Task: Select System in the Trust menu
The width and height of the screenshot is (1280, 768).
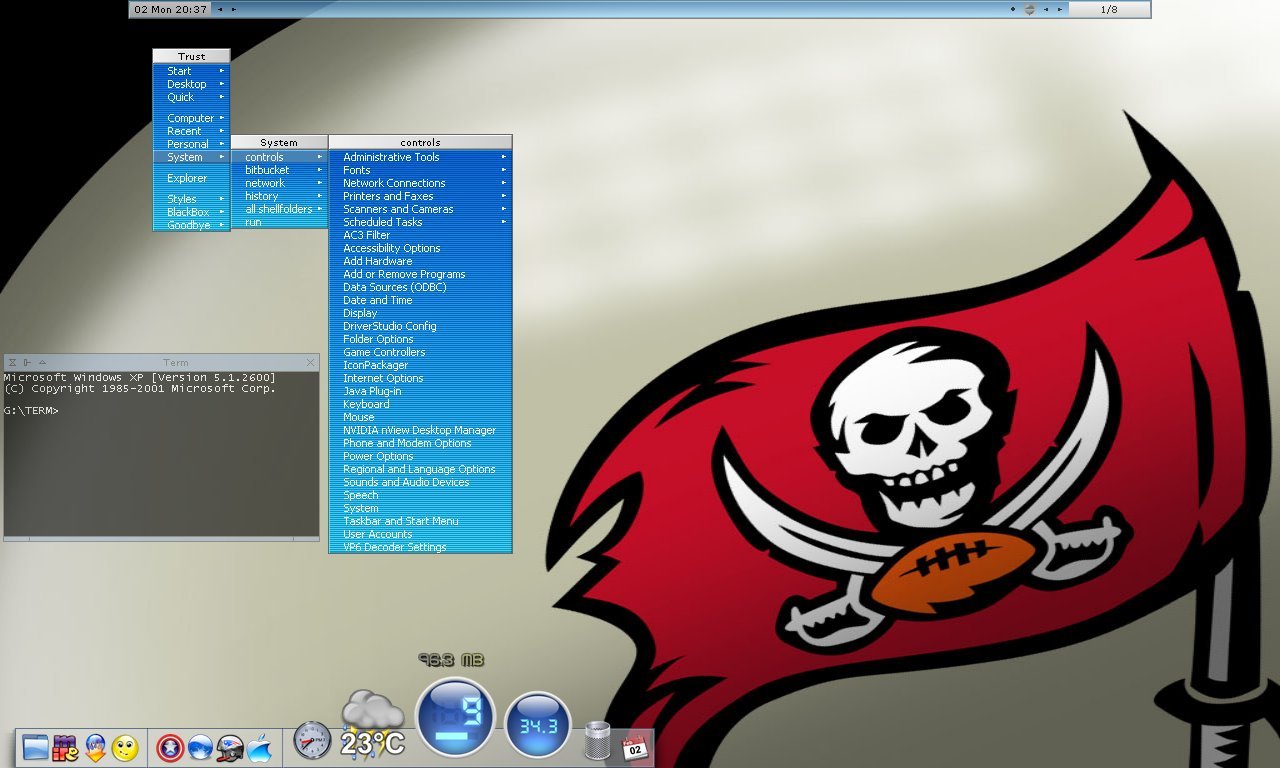Action: (191, 157)
